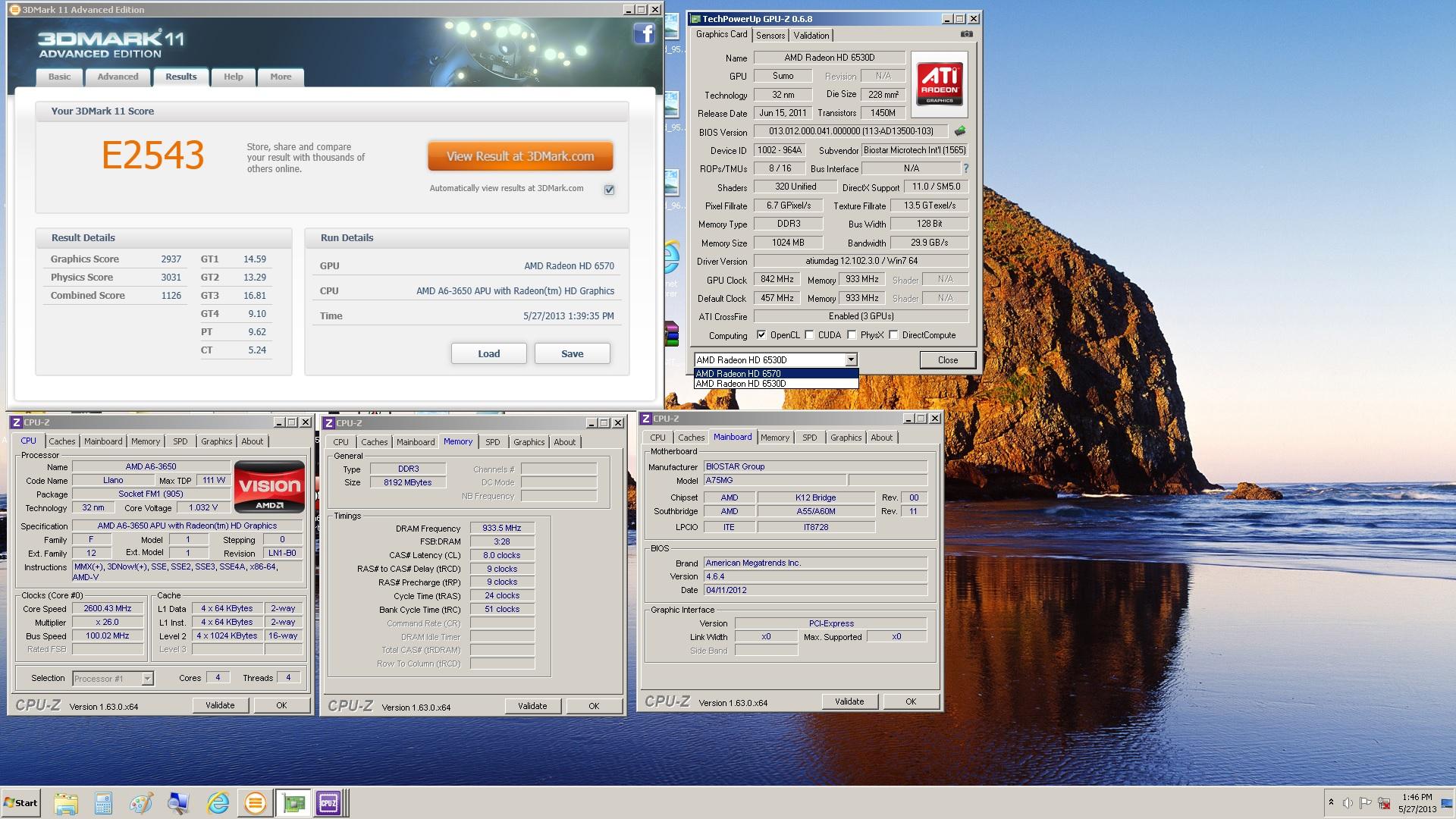Open Windows Explorer from the taskbar

(66, 803)
